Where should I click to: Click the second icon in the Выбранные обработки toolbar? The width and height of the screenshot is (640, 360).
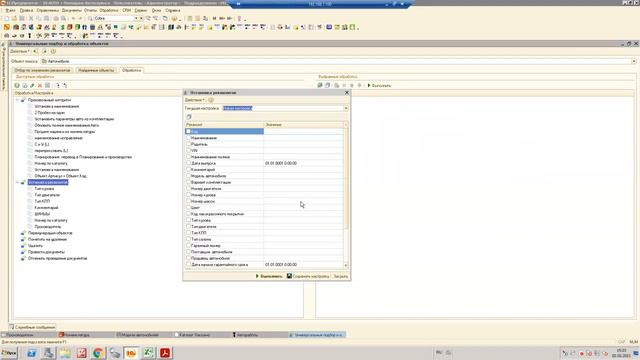[x=327, y=85]
